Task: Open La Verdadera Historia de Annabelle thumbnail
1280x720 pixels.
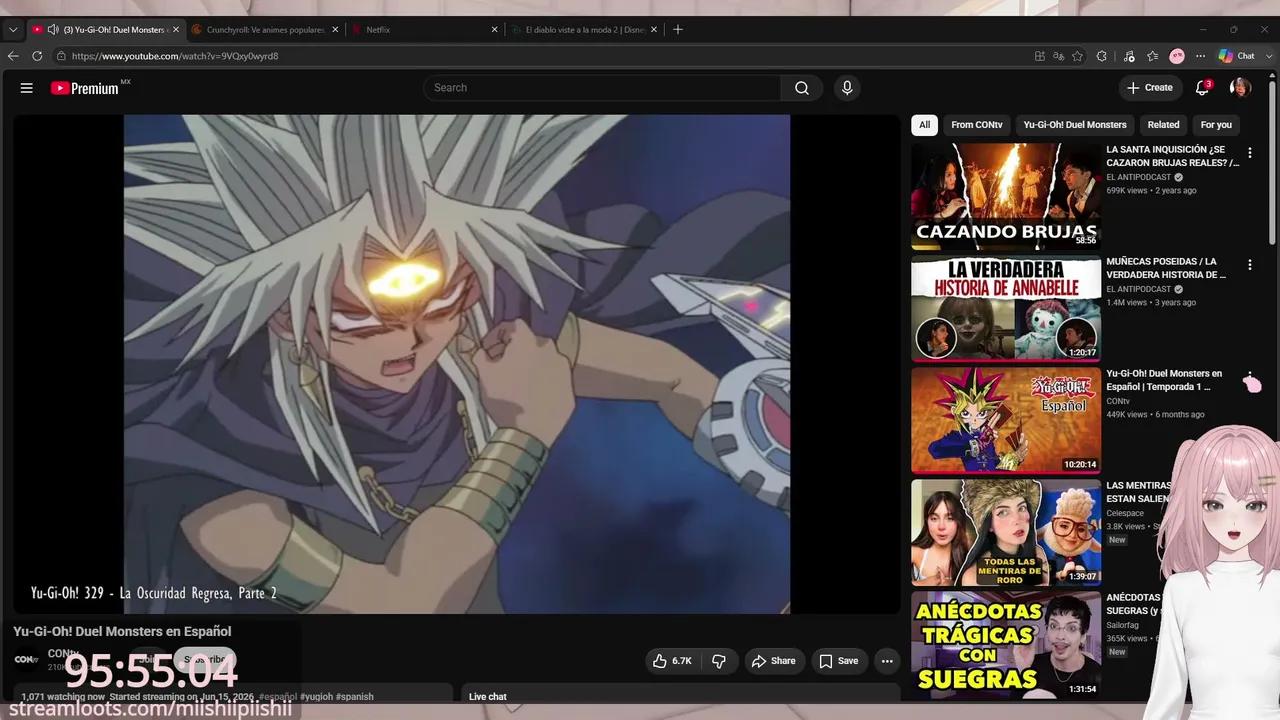Action: [1006, 307]
